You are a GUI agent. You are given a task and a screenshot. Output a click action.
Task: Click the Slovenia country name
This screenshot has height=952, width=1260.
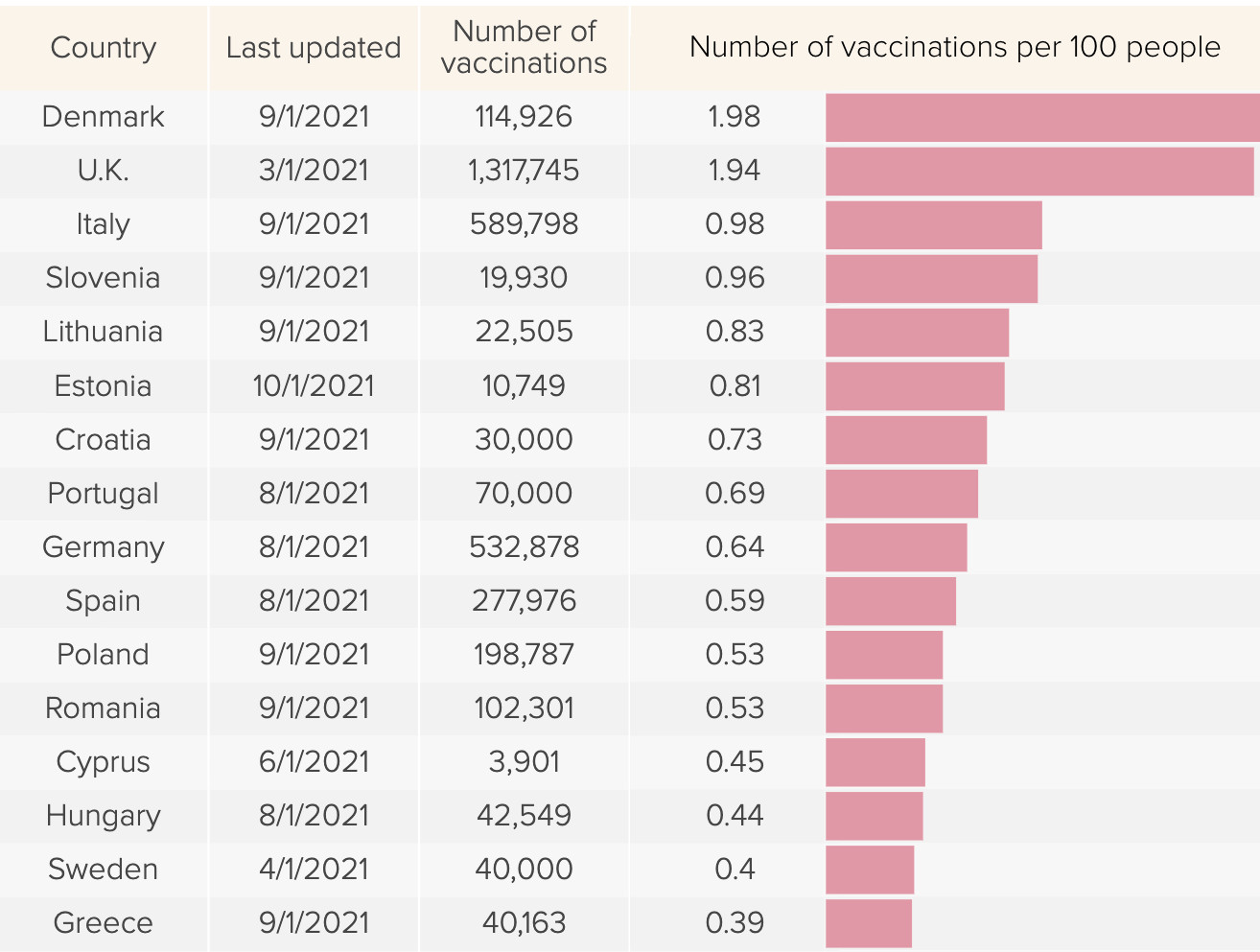[104, 278]
